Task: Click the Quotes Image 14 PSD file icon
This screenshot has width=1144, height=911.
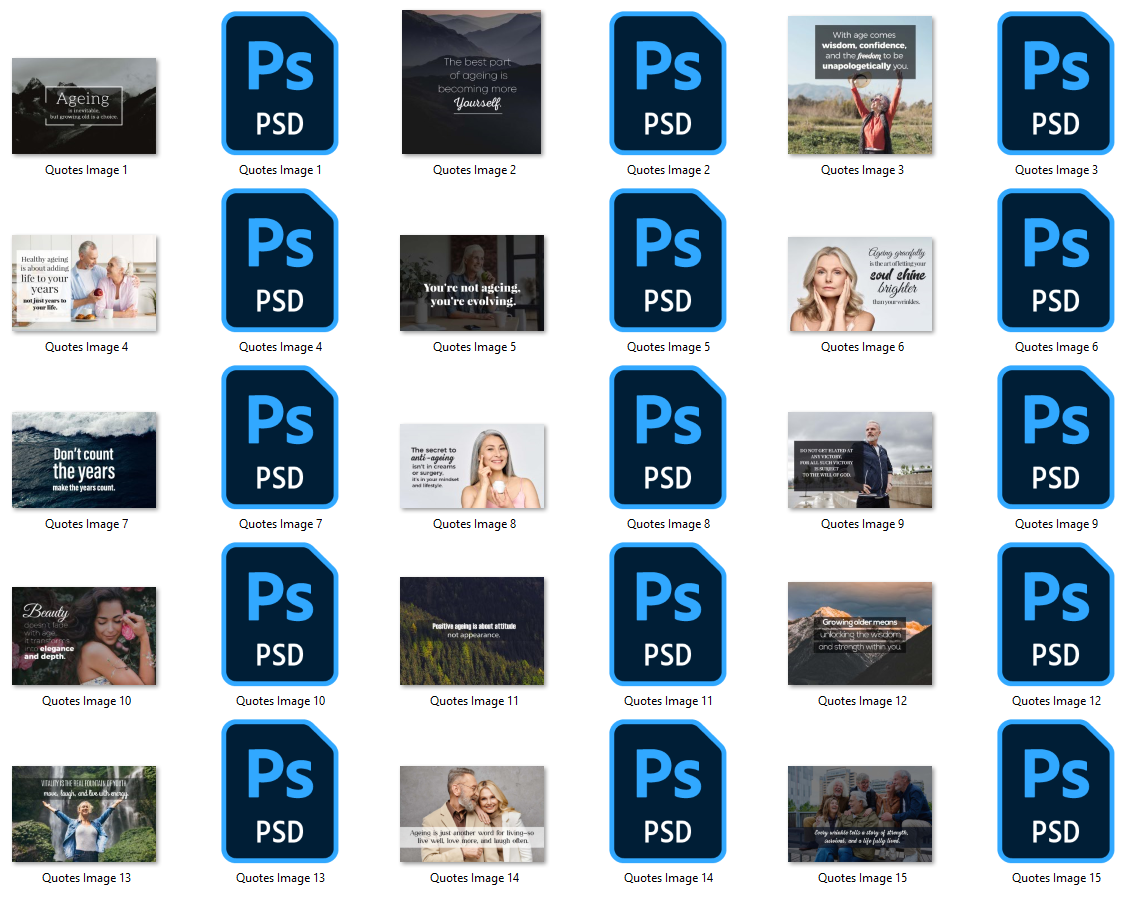Action: (x=668, y=792)
